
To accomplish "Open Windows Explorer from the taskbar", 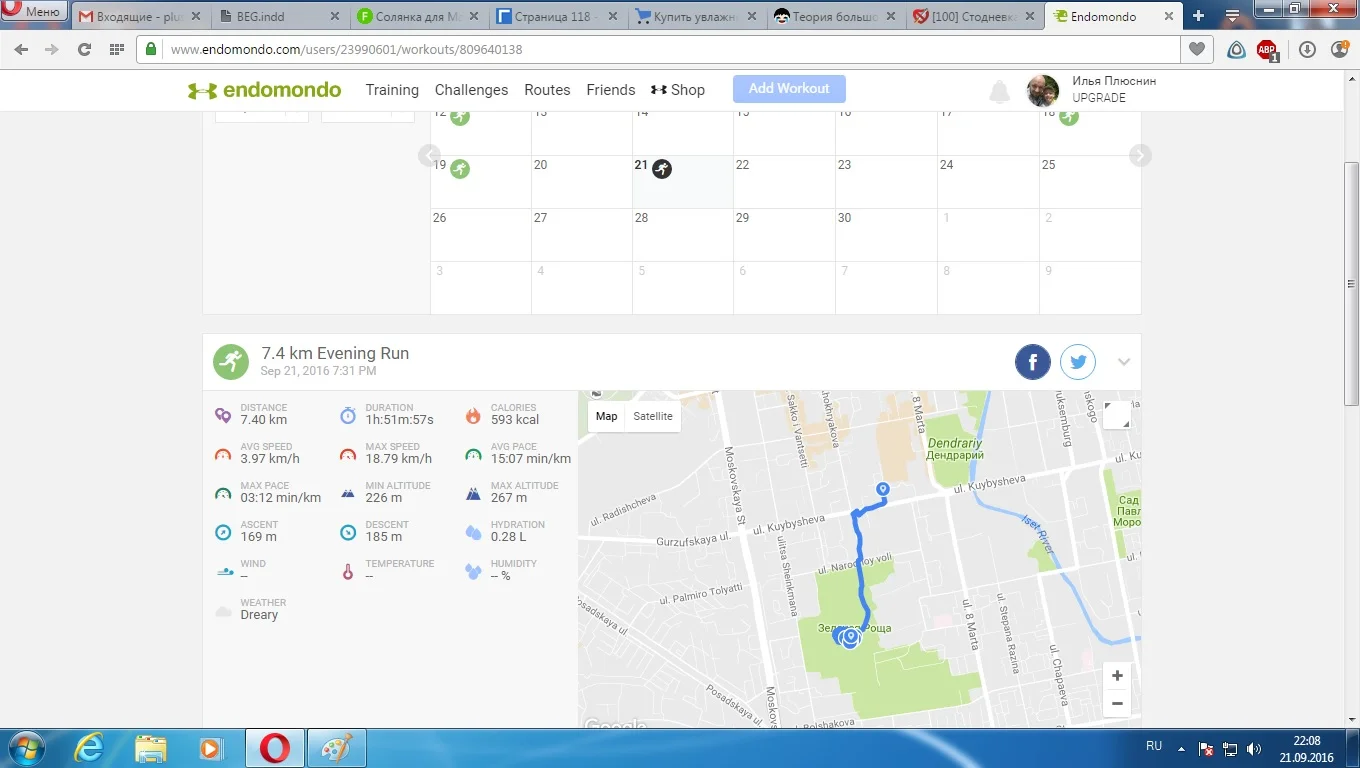I will pyautogui.click(x=151, y=748).
